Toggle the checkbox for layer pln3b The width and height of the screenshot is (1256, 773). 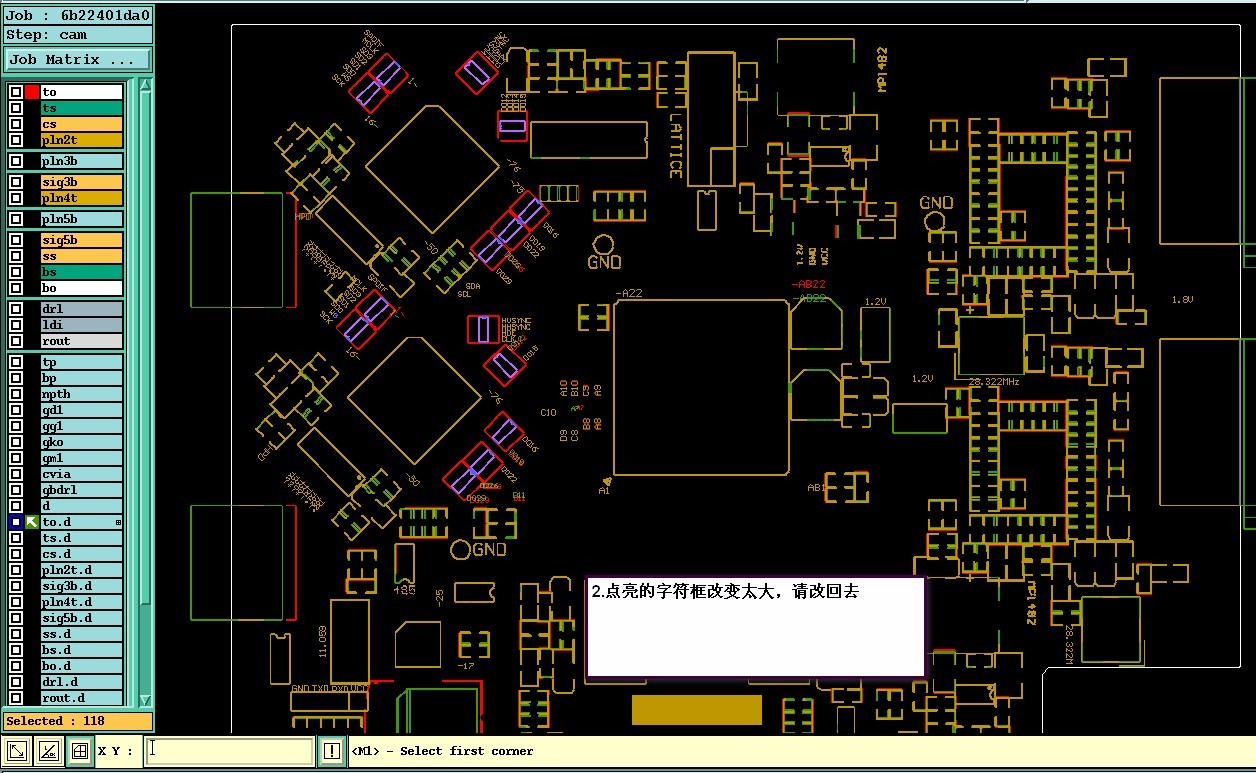click(16, 161)
